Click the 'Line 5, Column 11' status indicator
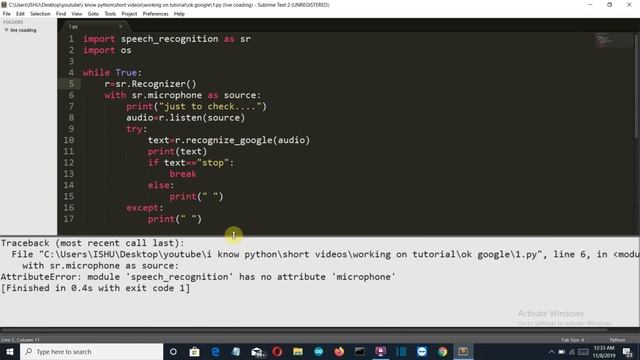640x360 pixels. 20,340
